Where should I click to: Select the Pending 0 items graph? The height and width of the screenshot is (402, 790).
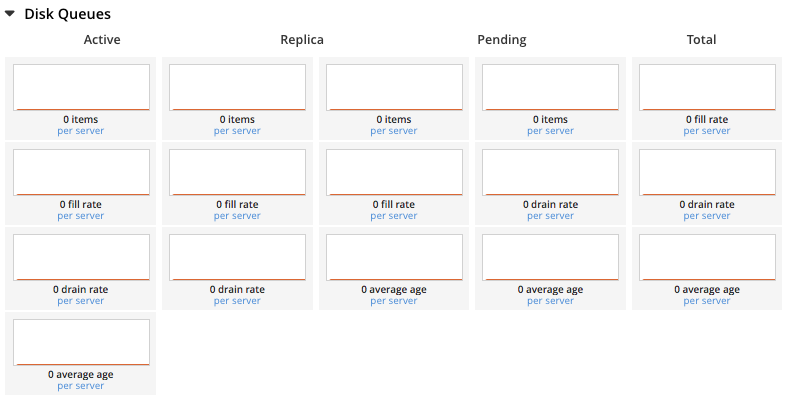pyautogui.click(x=550, y=87)
